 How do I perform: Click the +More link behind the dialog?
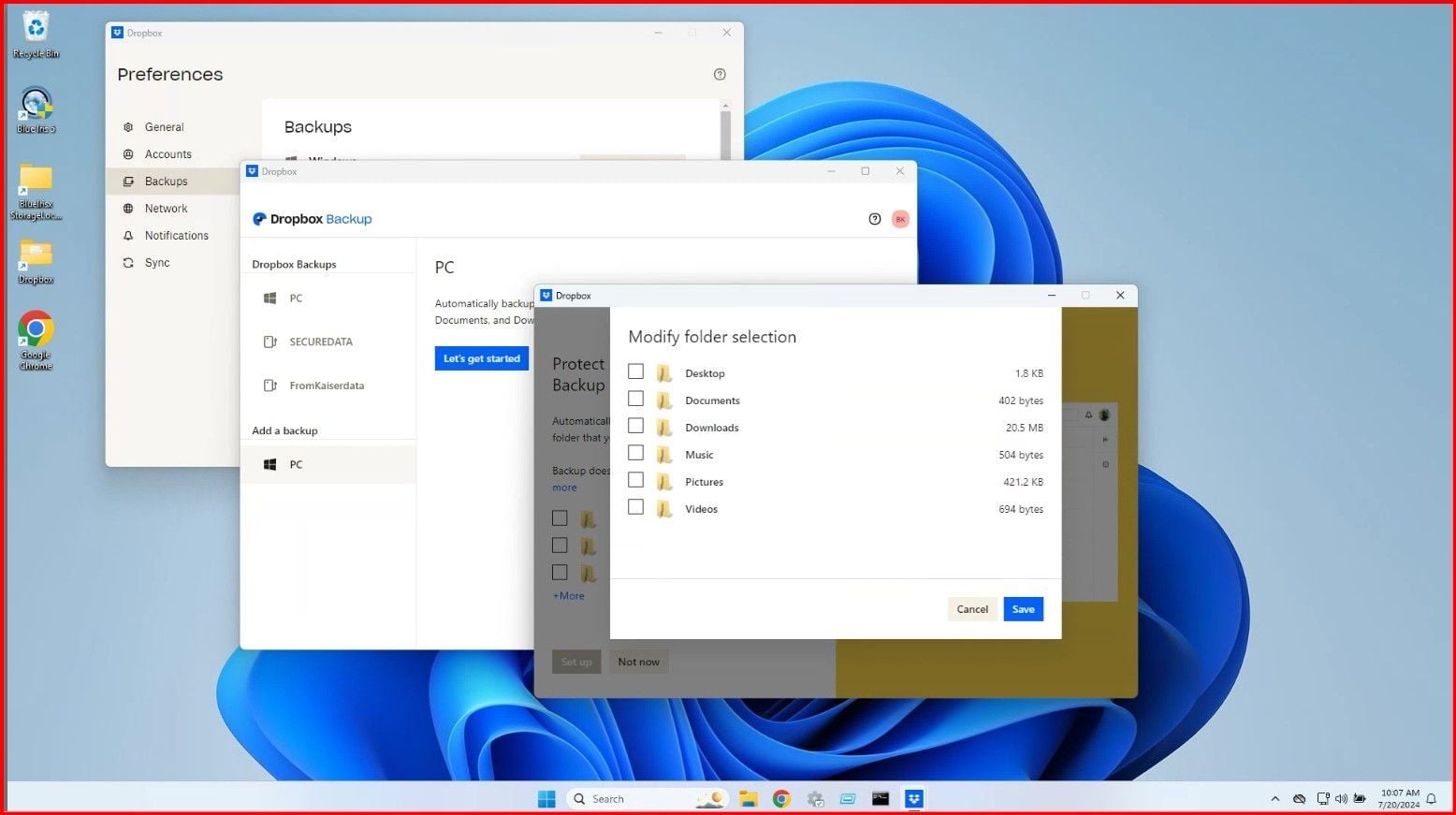coord(568,596)
